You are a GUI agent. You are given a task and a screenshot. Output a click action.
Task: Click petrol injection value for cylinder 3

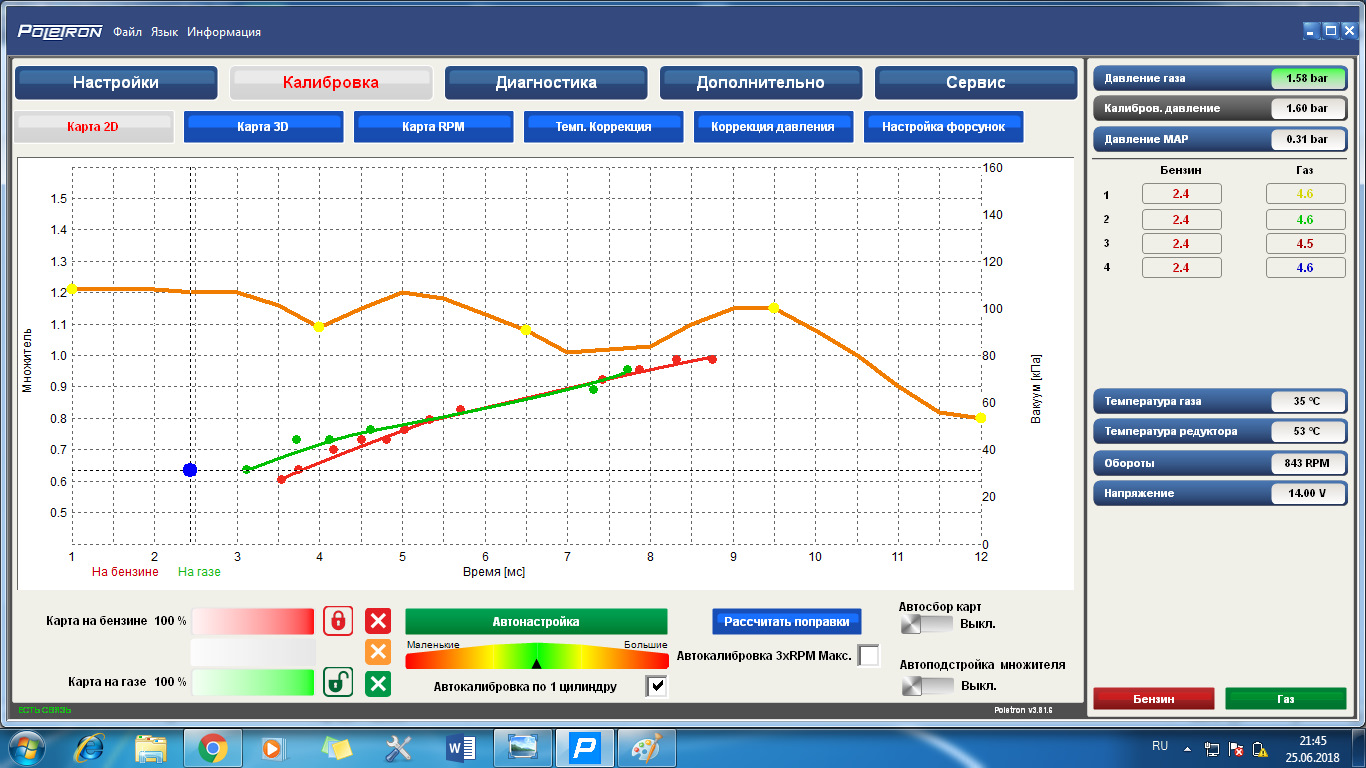point(1181,243)
